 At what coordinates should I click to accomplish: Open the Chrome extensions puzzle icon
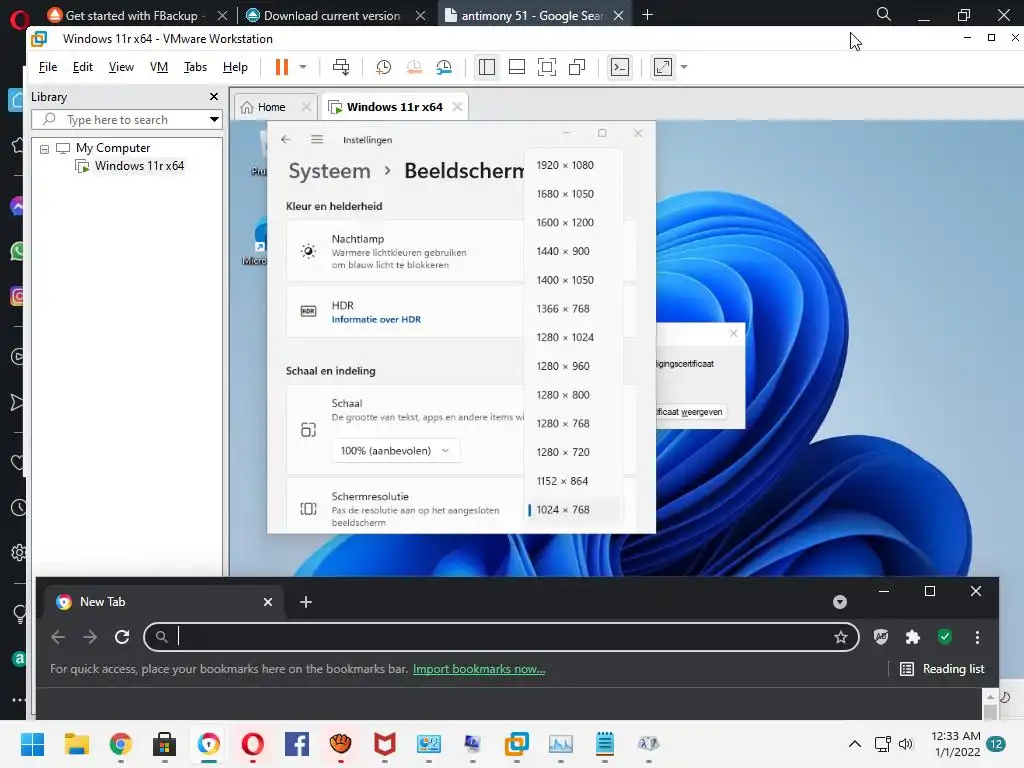pyautogui.click(x=912, y=637)
